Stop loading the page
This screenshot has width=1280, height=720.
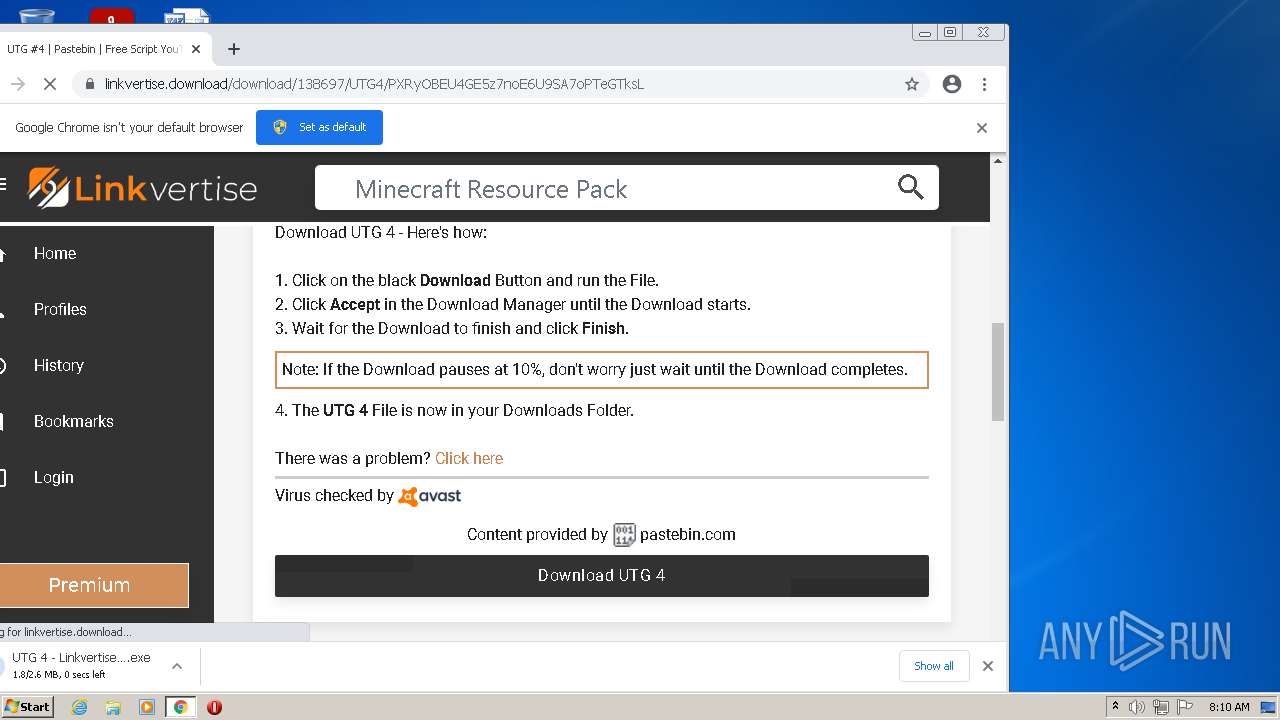click(x=49, y=84)
